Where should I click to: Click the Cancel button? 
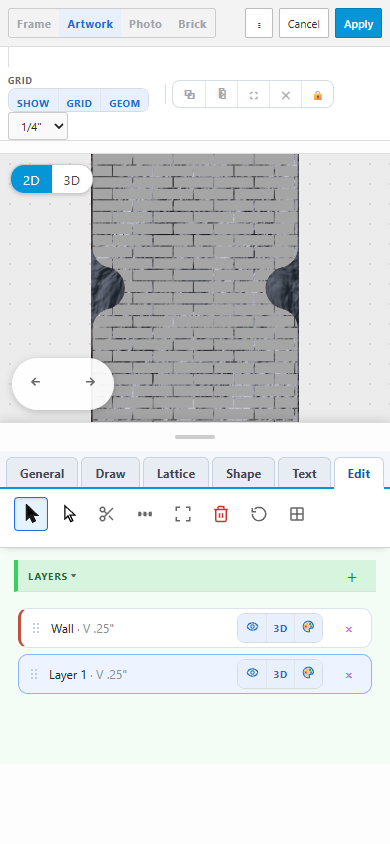303,24
